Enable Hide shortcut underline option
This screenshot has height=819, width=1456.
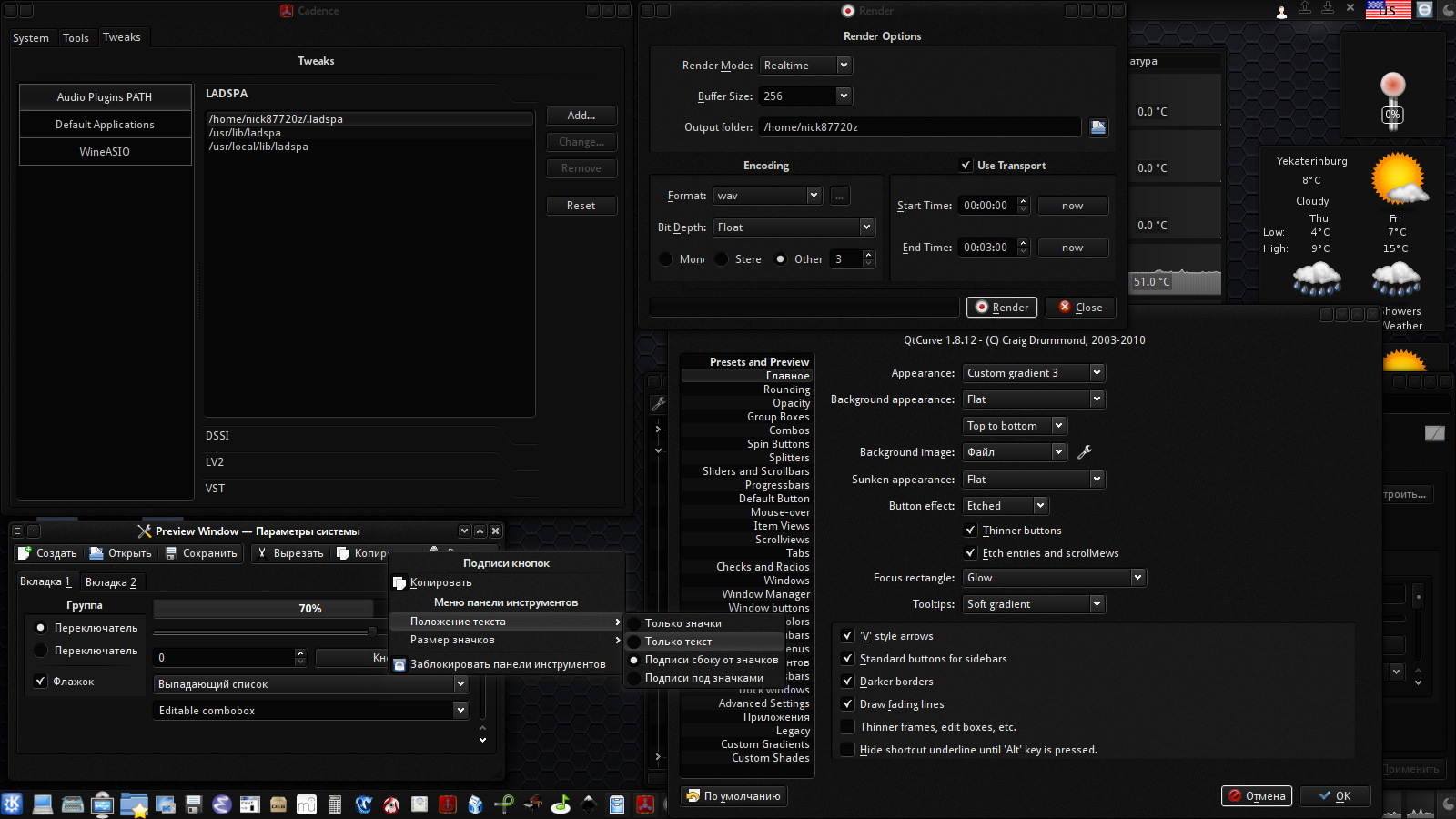tap(848, 750)
